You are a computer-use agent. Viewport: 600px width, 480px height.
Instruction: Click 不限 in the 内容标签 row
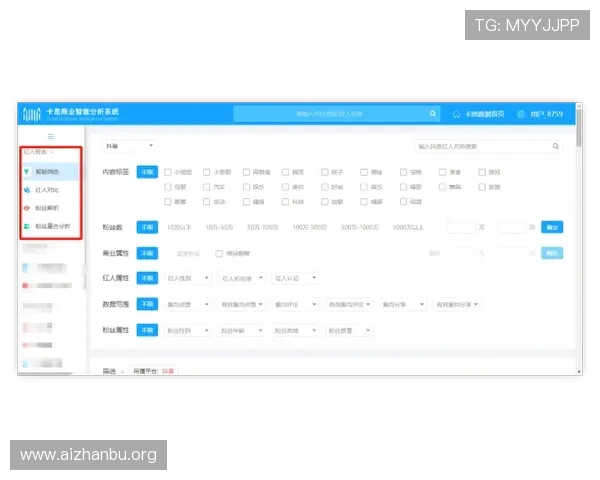point(147,172)
